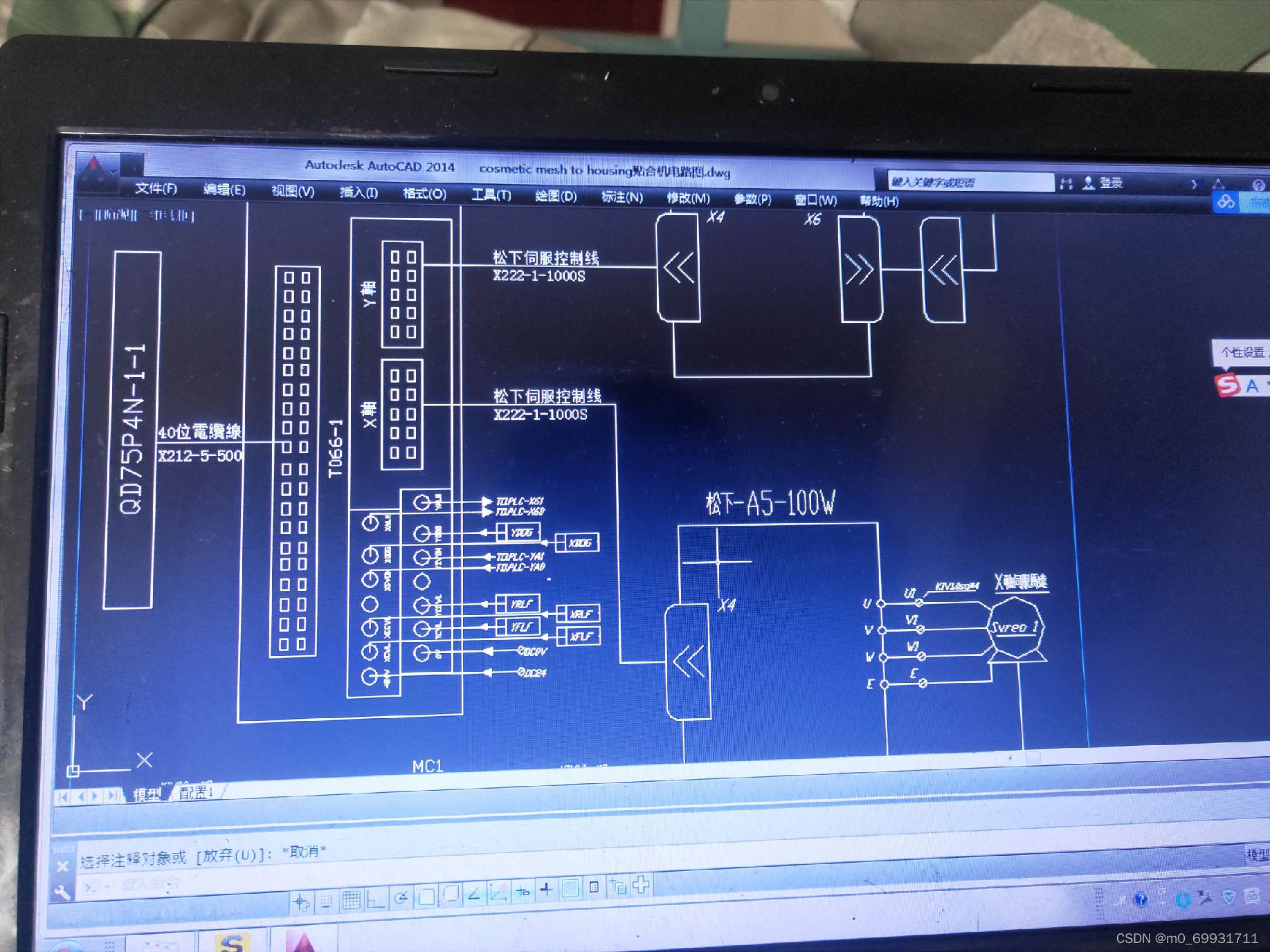
Task: Click the Autodesk 360 triangle icon
Action: (1219, 184)
